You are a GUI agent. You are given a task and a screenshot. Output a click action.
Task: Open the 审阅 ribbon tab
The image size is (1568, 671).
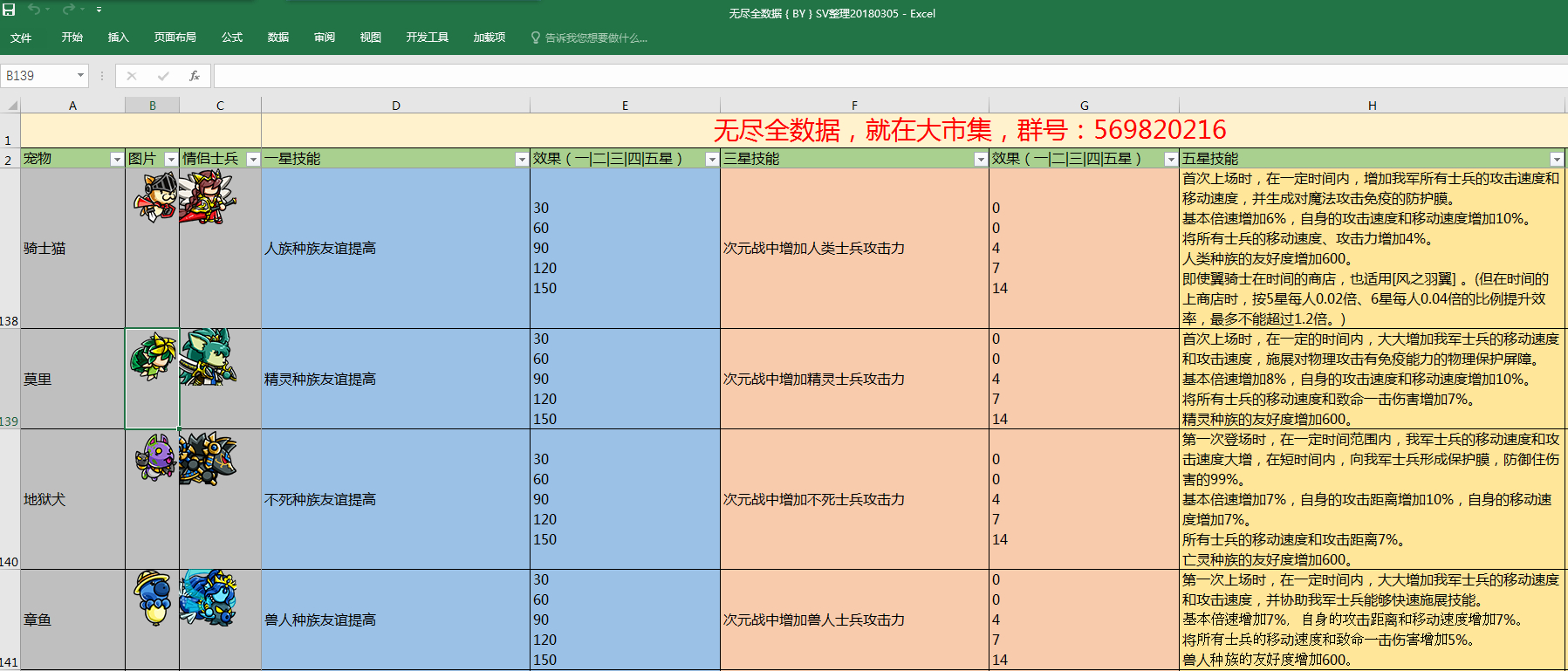tap(325, 38)
